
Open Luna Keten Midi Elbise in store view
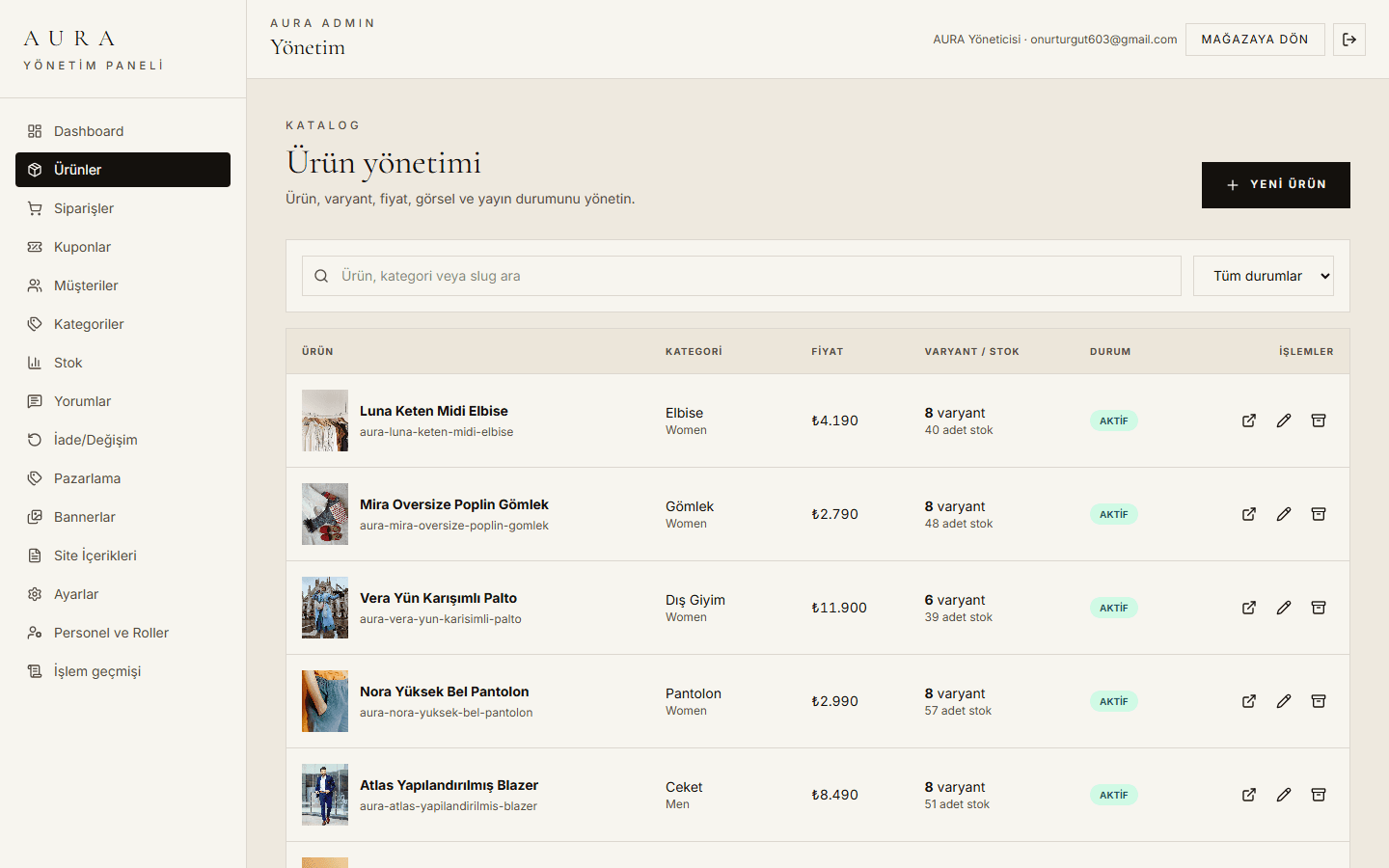tap(1249, 420)
